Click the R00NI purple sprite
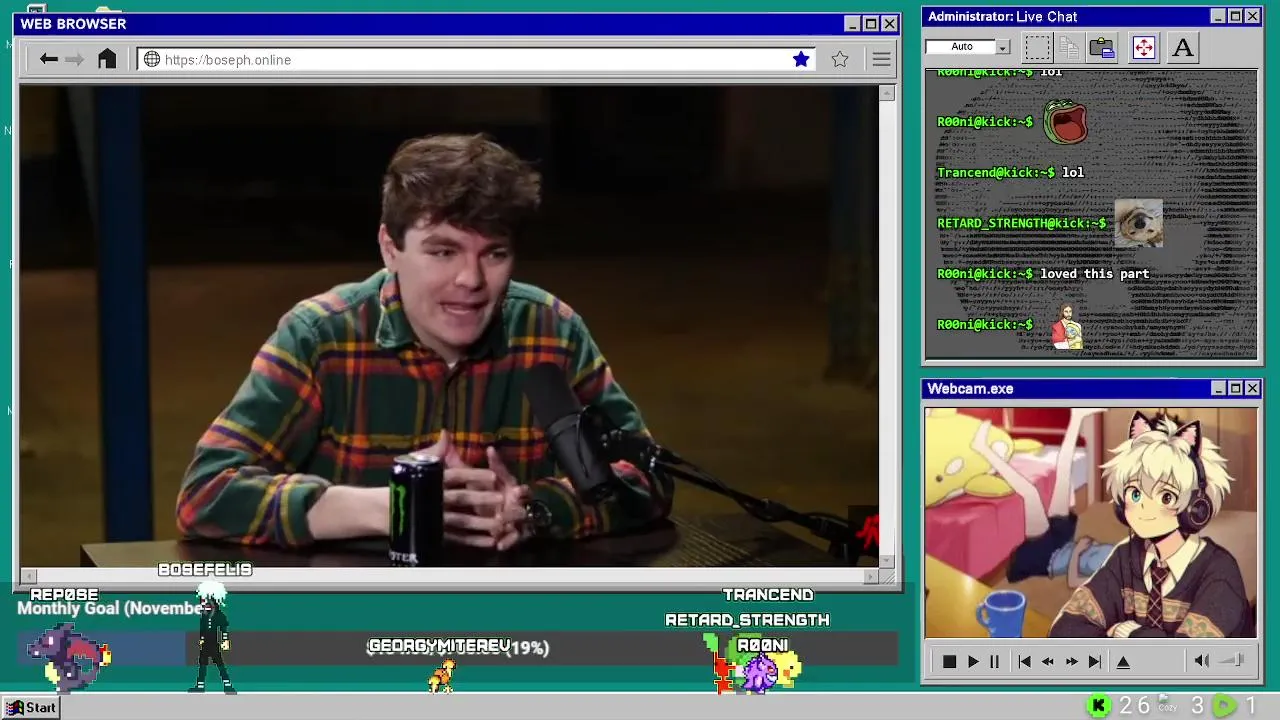The width and height of the screenshot is (1280, 720). tap(760, 673)
